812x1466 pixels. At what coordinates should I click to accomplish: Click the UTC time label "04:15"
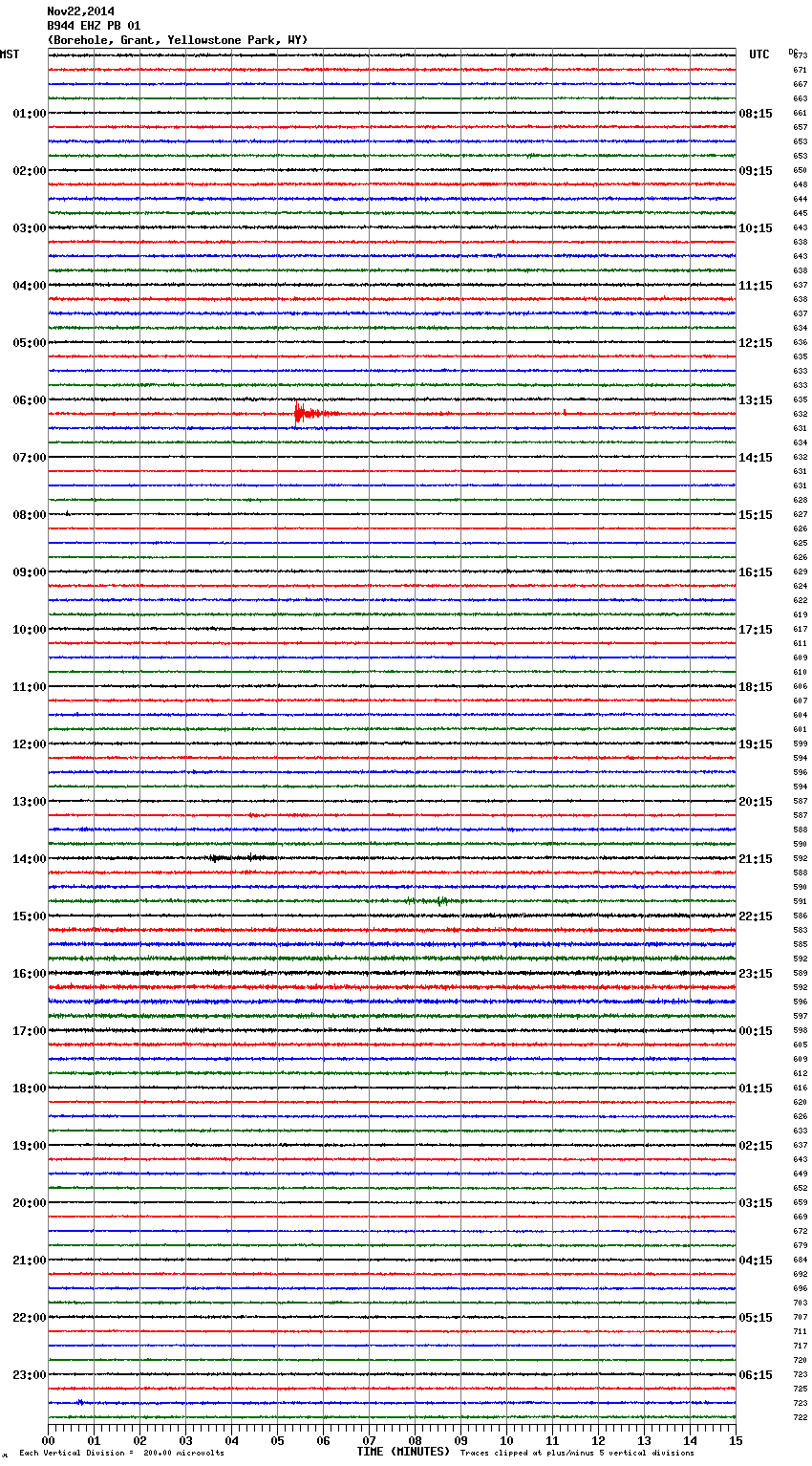[x=756, y=1261]
